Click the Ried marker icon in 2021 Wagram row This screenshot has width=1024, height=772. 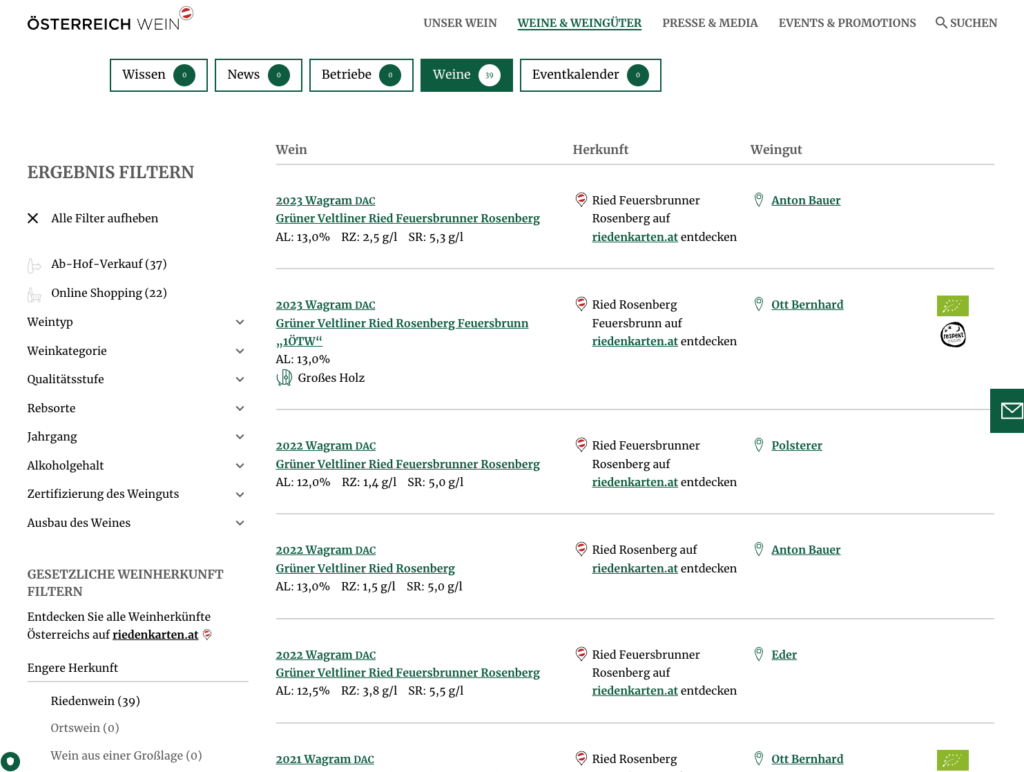coord(581,758)
